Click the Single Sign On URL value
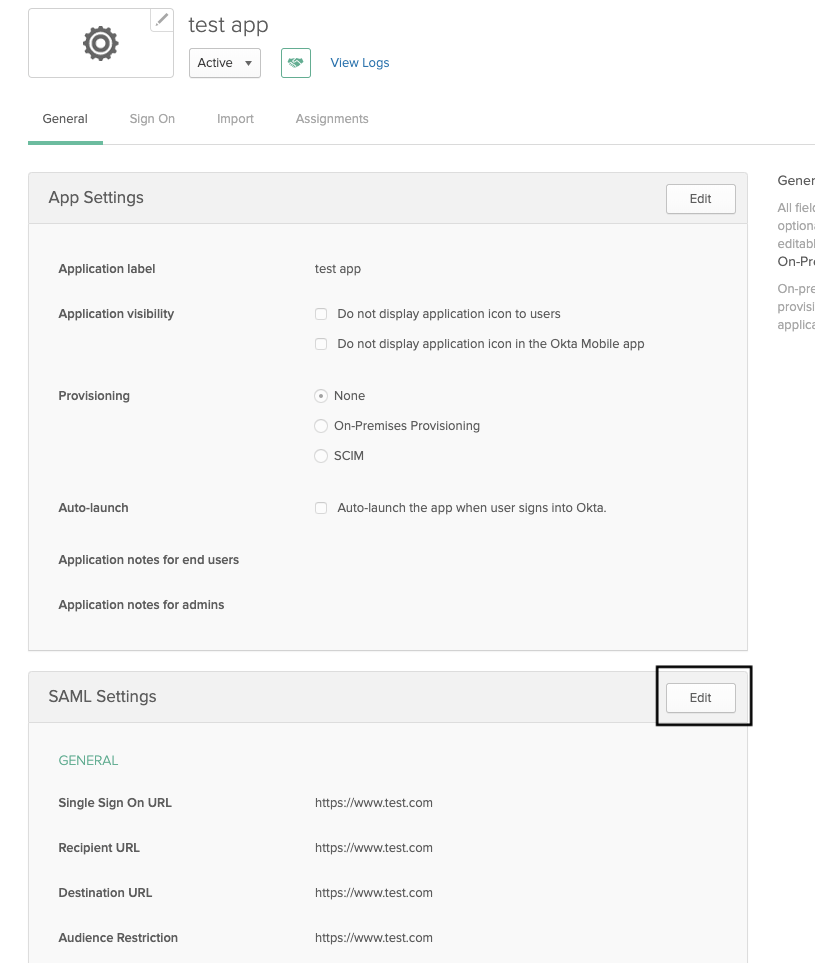 click(x=374, y=803)
